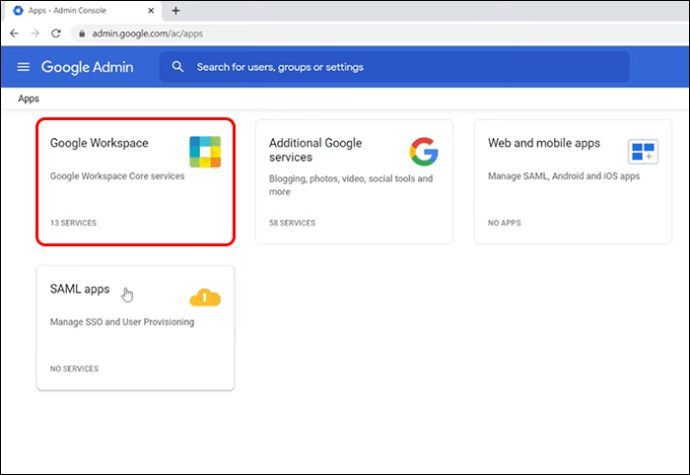Click the Web and mobile apps icon
This screenshot has width=690, height=475.
tap(643, 152)
